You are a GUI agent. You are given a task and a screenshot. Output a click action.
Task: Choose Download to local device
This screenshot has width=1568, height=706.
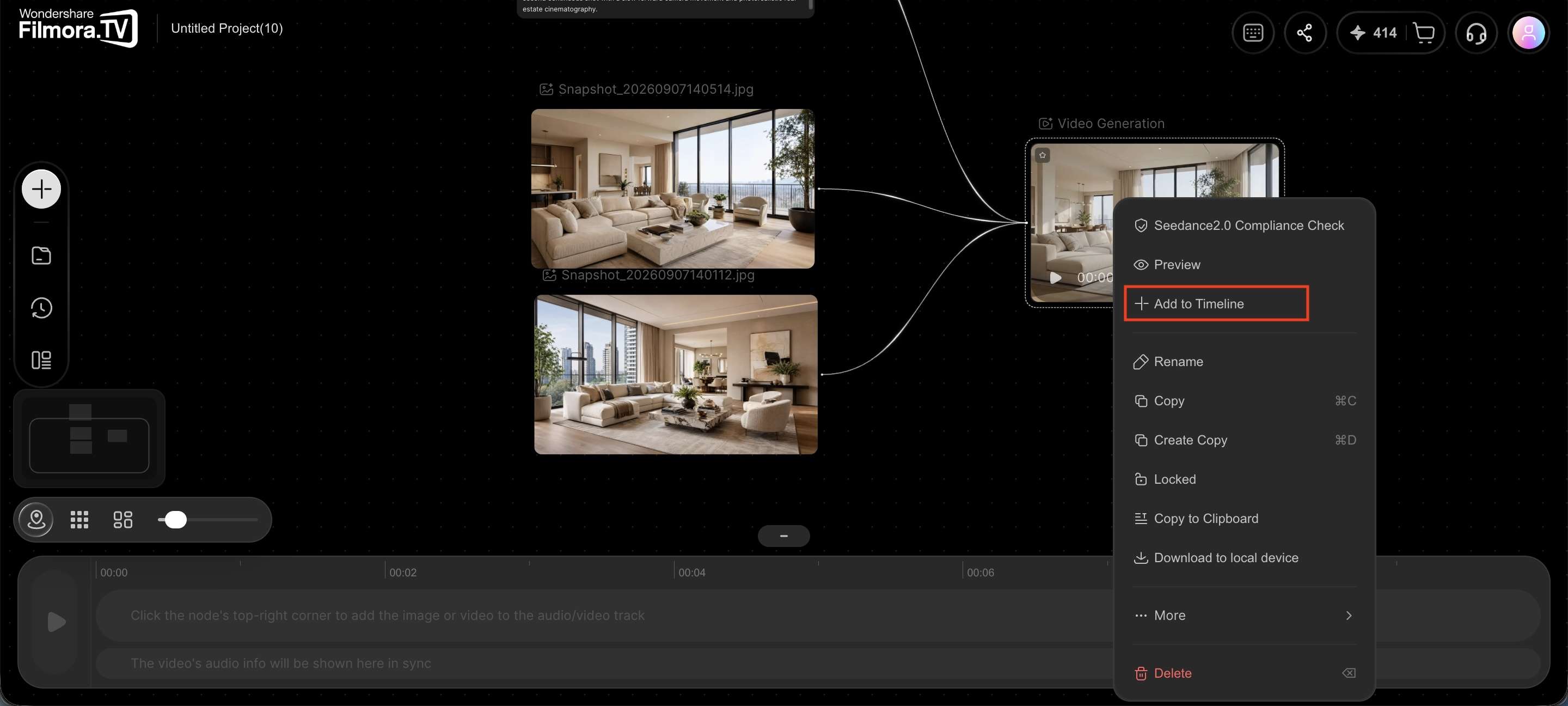(x=1245, y=558)
